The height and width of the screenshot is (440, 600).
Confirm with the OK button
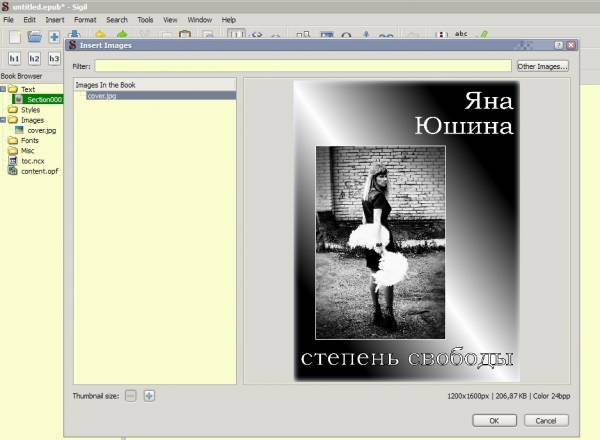pos(494,420)
